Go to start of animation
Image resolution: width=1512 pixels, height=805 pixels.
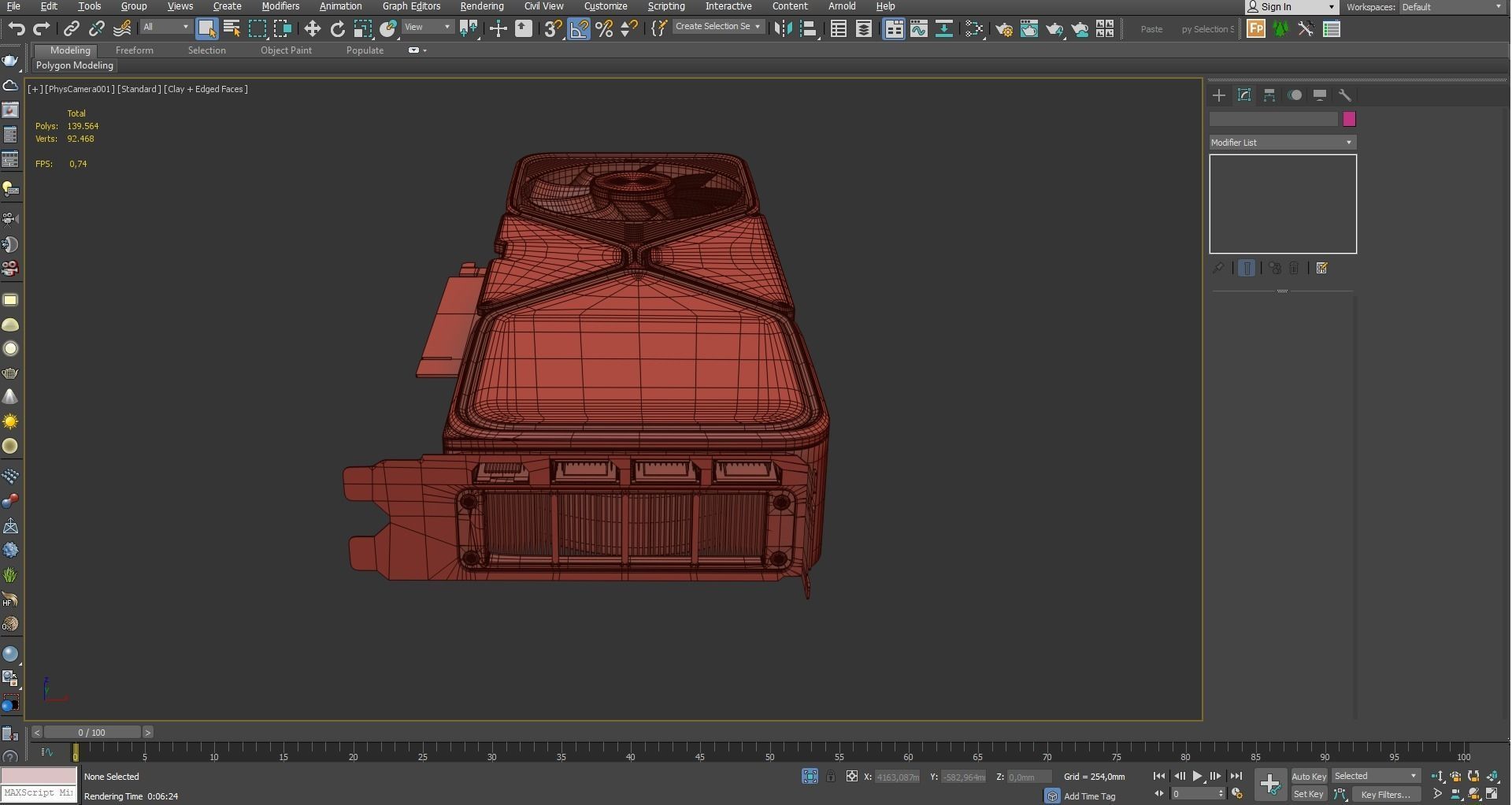click(x=1158, y=777)
